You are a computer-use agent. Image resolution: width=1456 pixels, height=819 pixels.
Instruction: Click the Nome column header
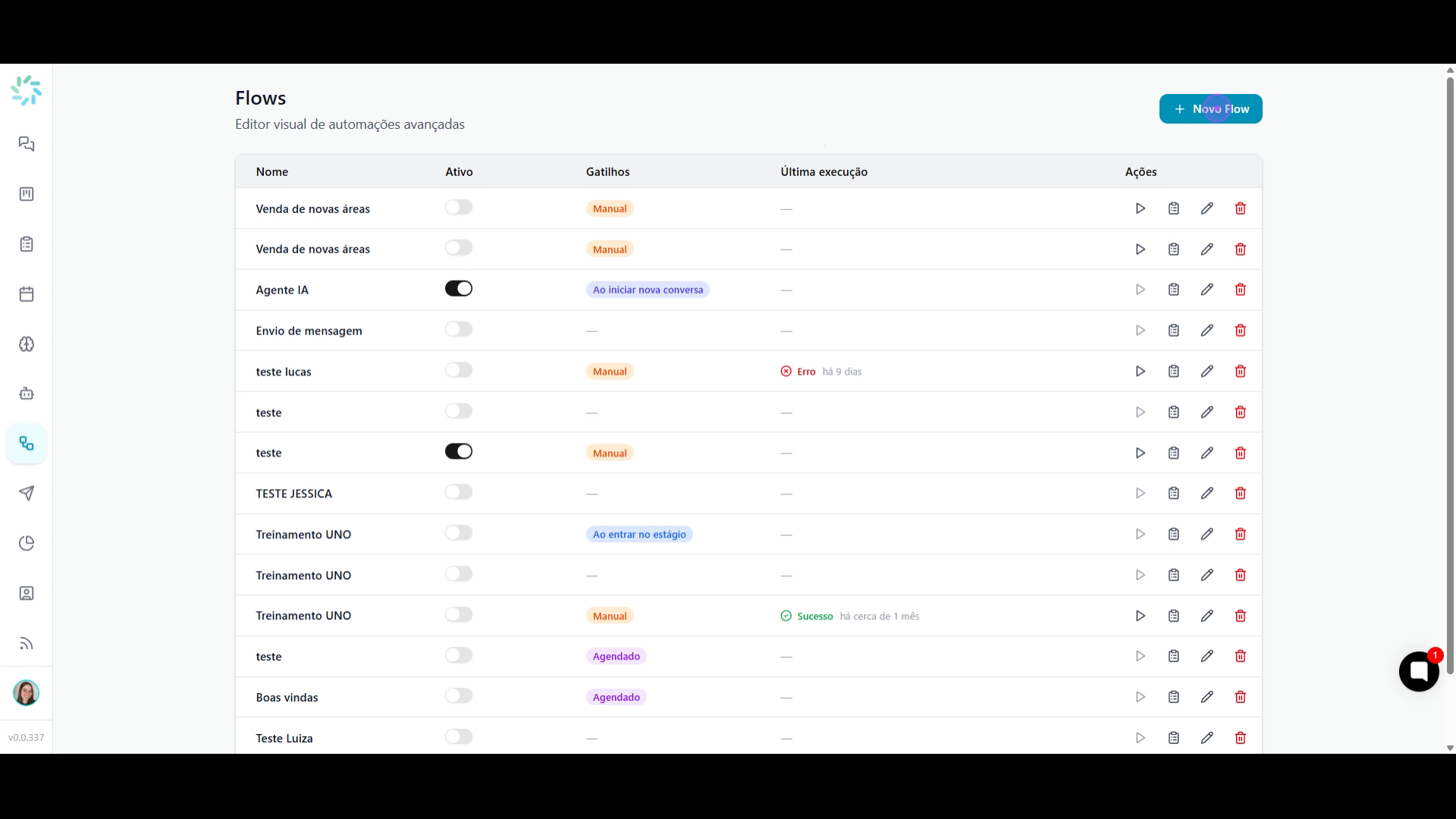(x=272, y=172)
